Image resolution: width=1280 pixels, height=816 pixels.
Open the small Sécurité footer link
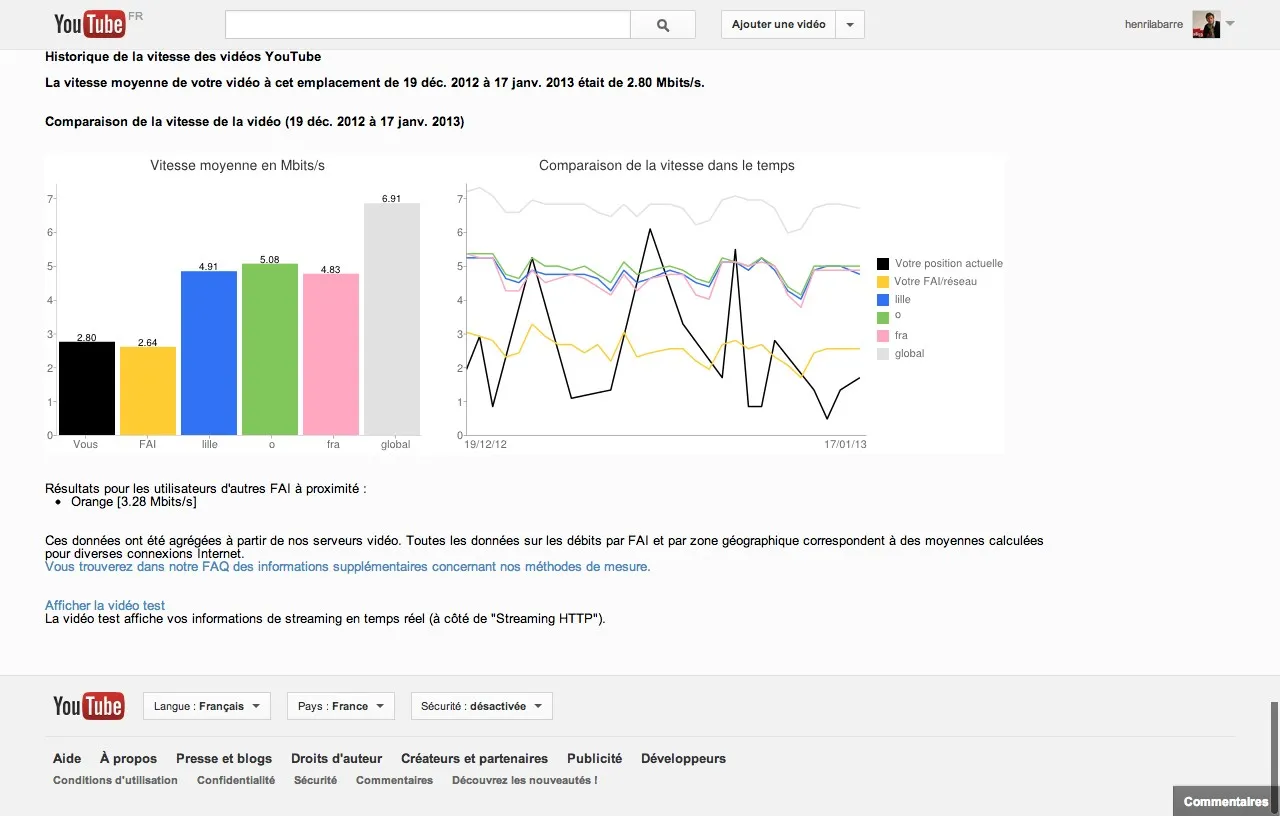click(315, 780)
